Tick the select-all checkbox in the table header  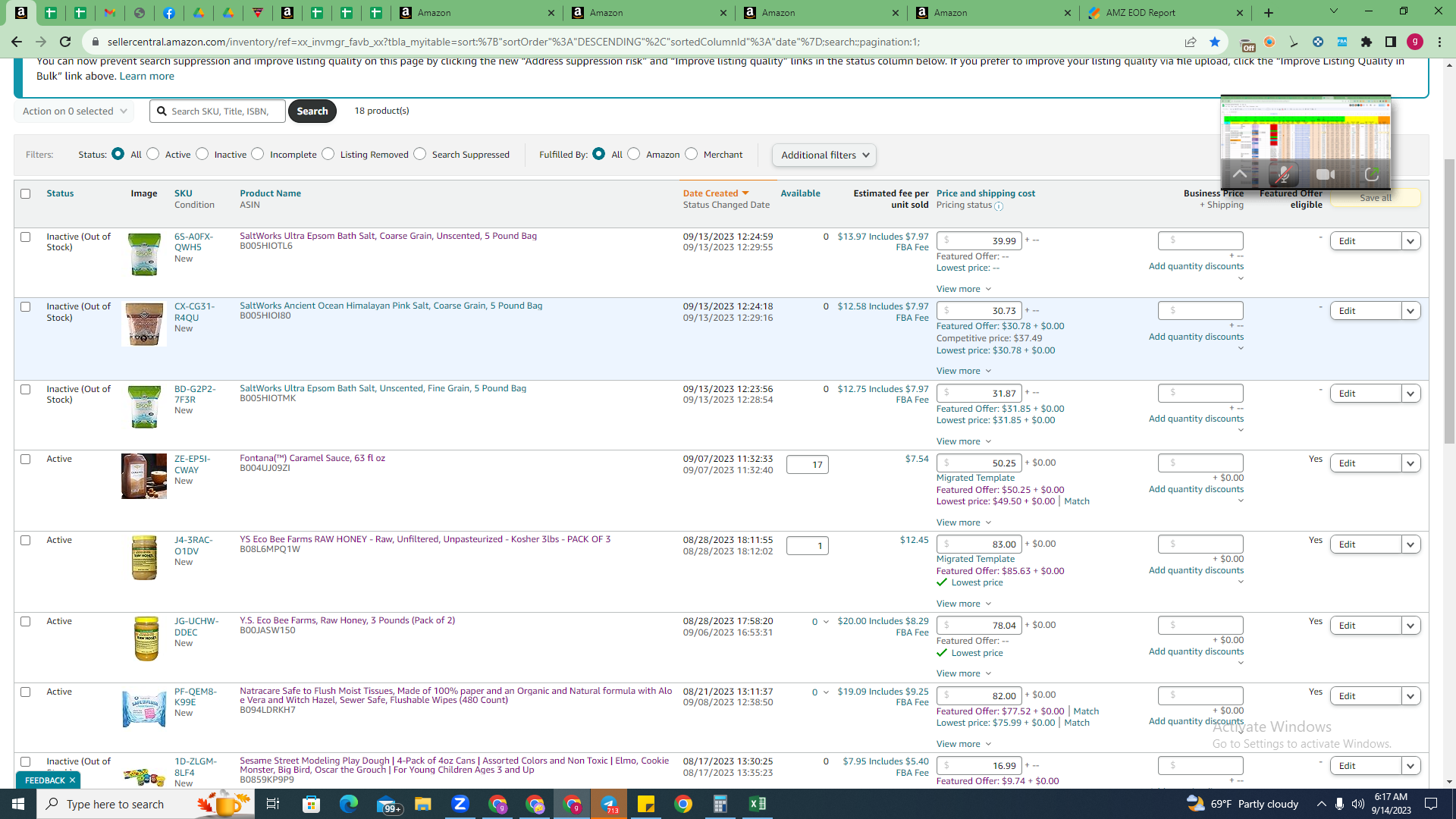click(x=26, y=194)
